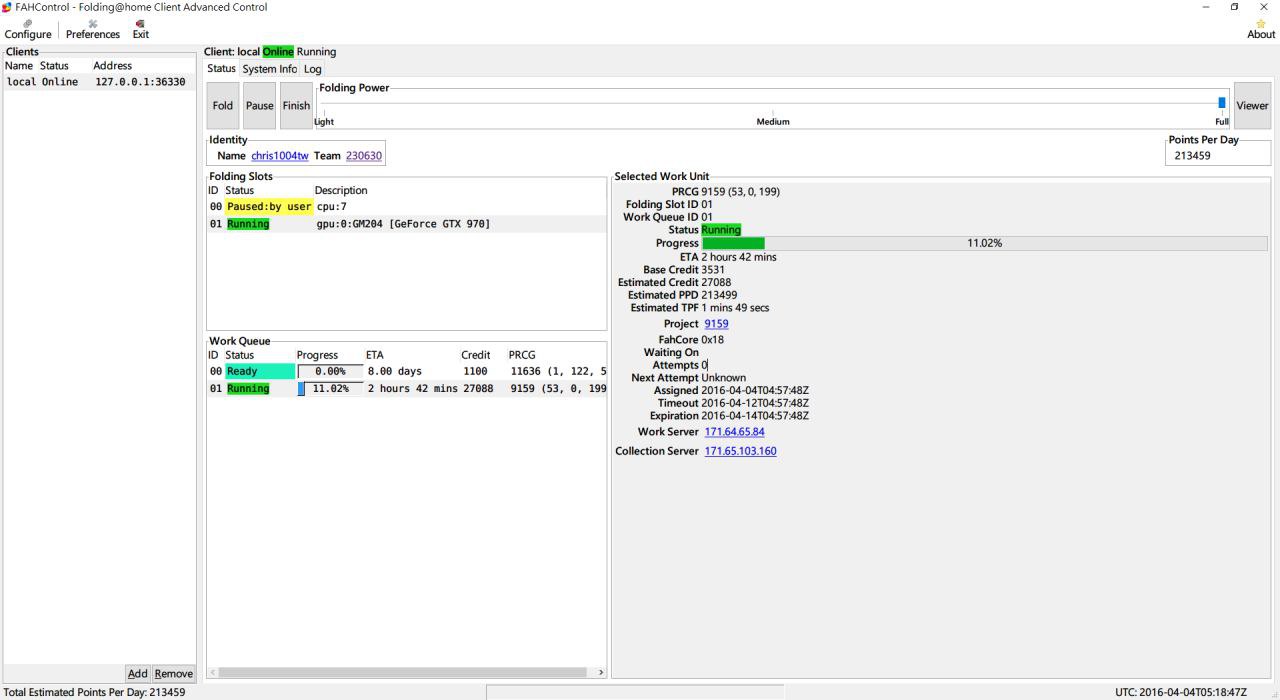Minimize the FAHControl window

pos(1206,7)
